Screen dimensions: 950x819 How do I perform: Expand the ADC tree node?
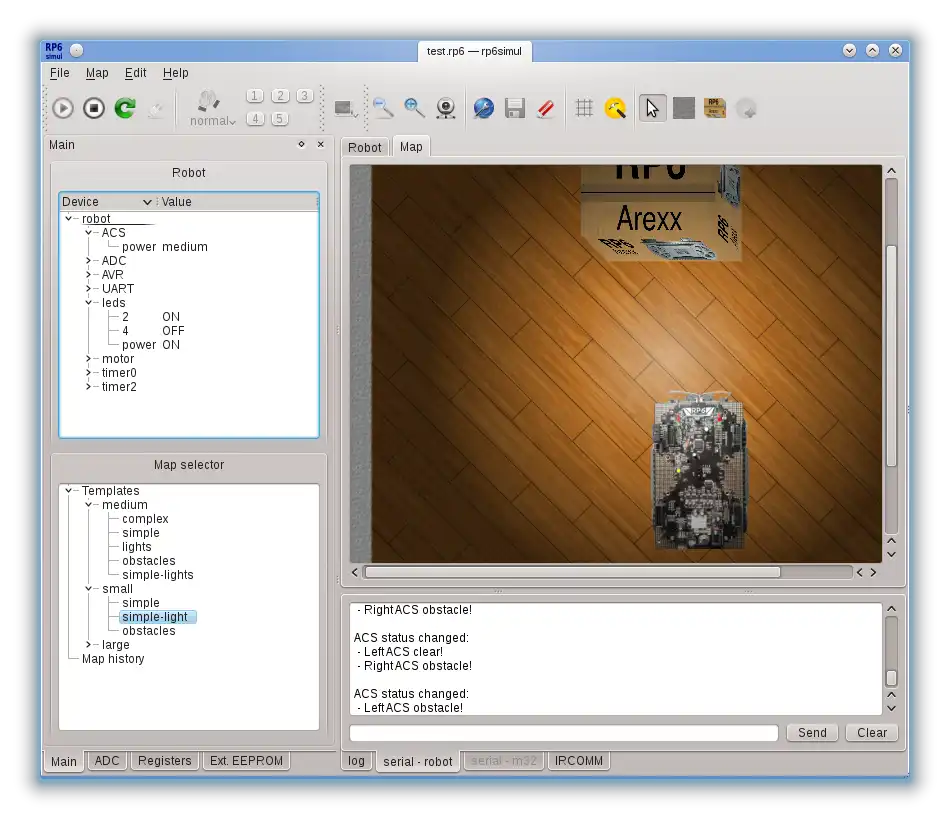click(88, 260)
